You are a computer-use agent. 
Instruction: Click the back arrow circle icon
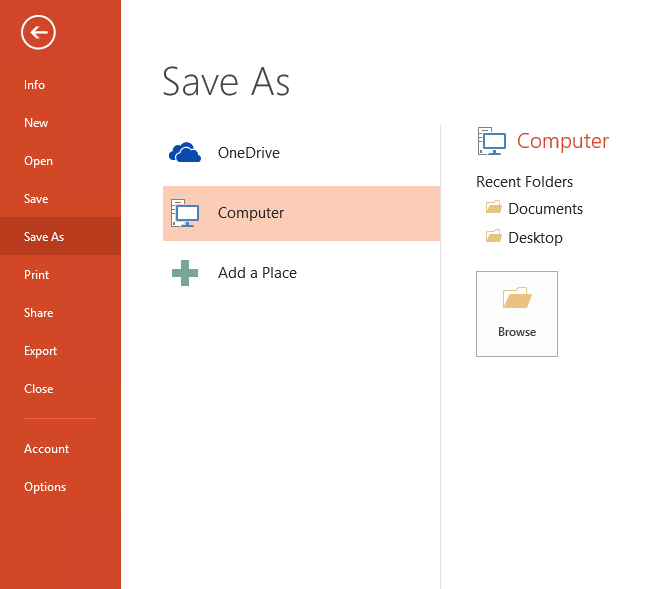coord(38,33)
